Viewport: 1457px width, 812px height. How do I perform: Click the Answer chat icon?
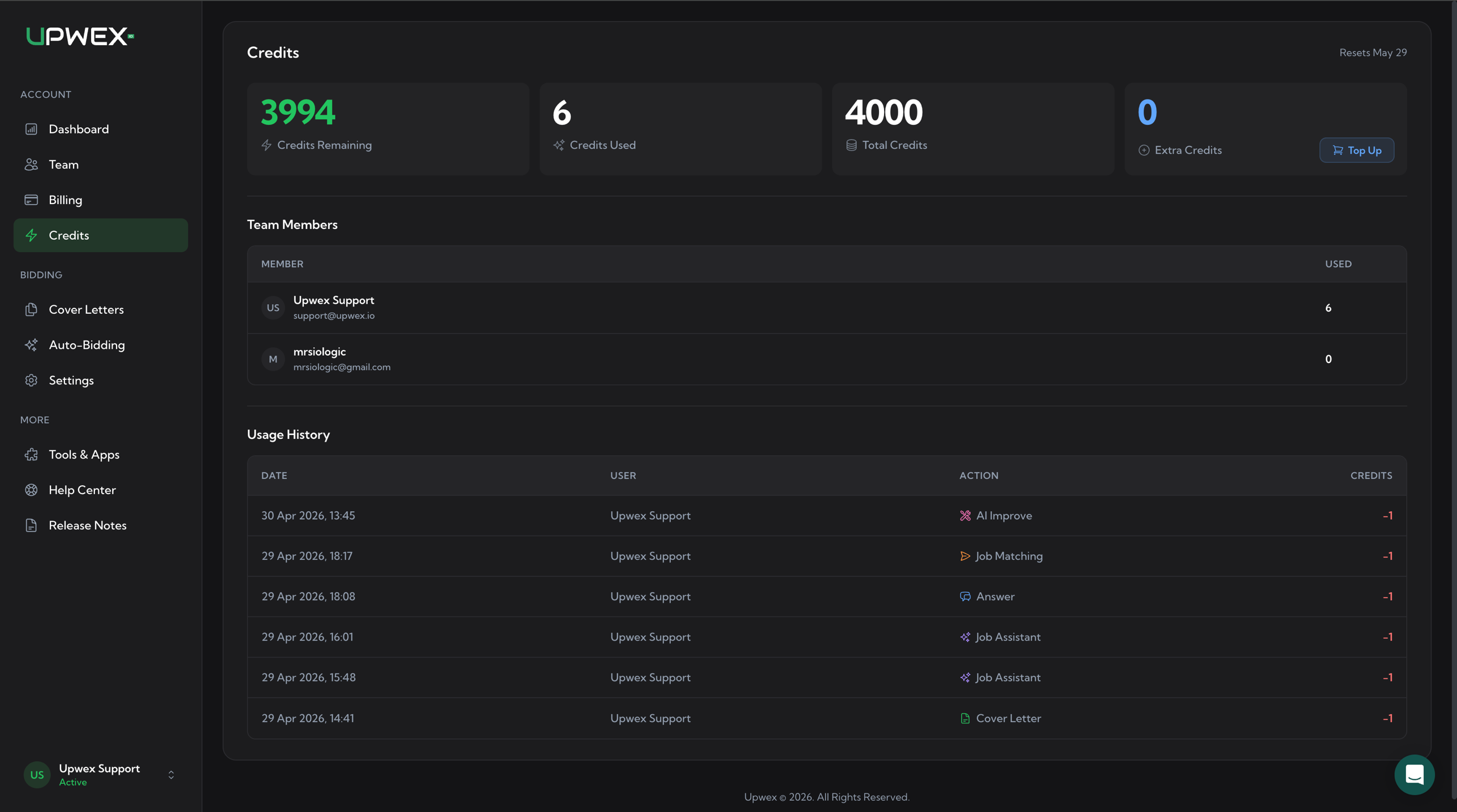tap(965, 597)
